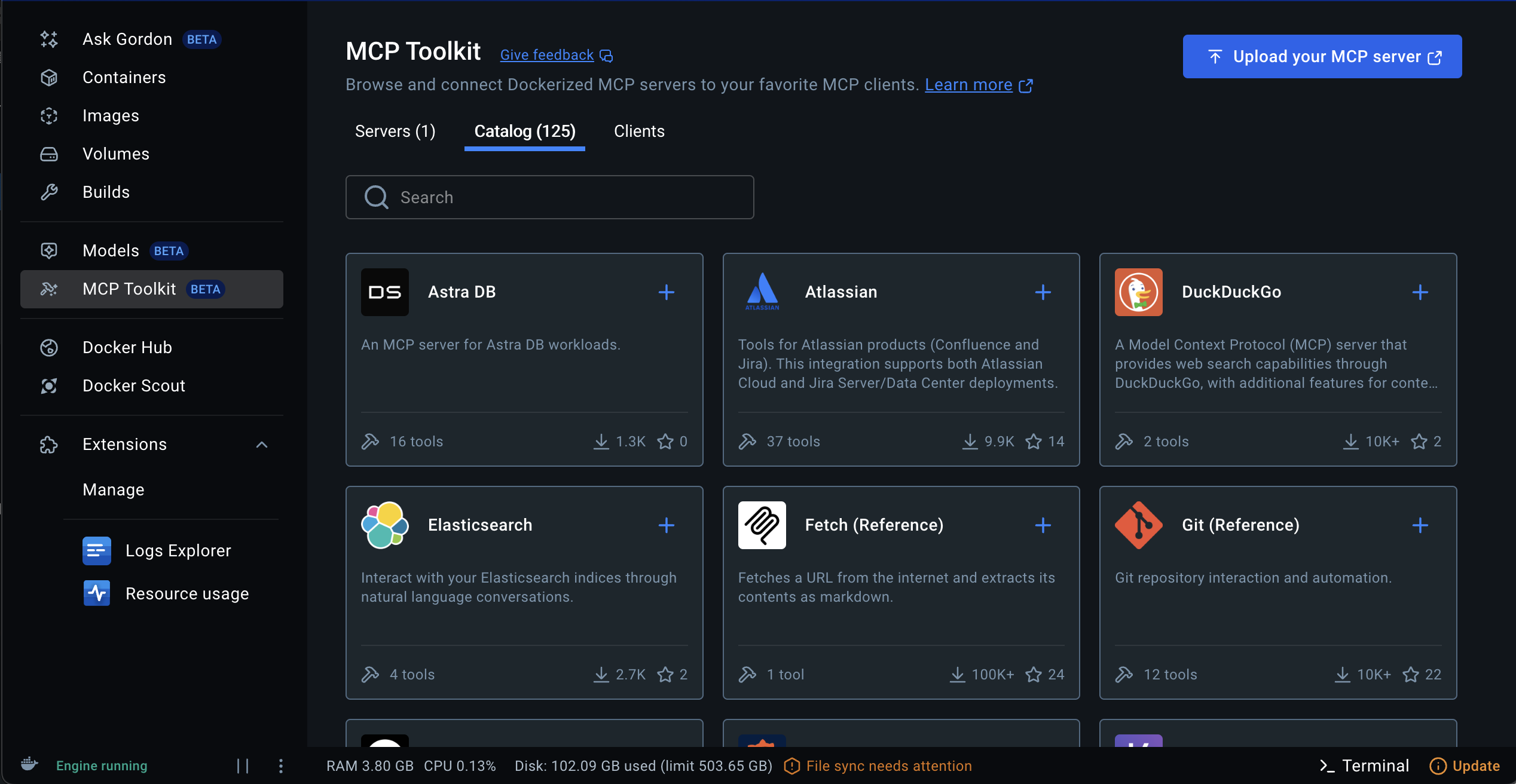Click the Docker Scout icon
1516x784 pixels.
(x=49, y=386)
